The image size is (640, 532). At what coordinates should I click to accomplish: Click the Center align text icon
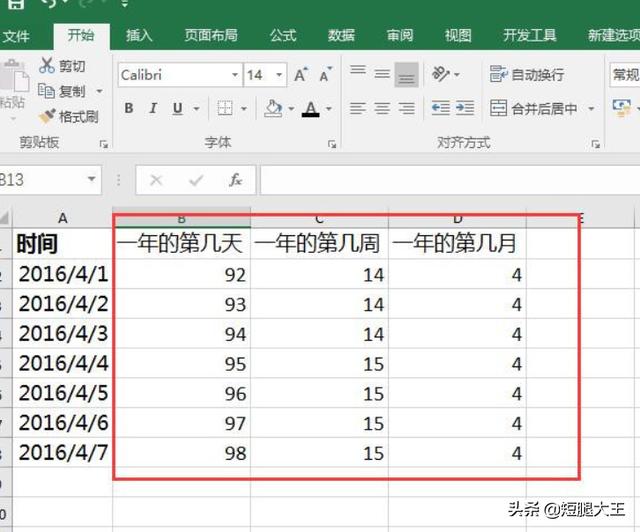[x=382, y=108]
